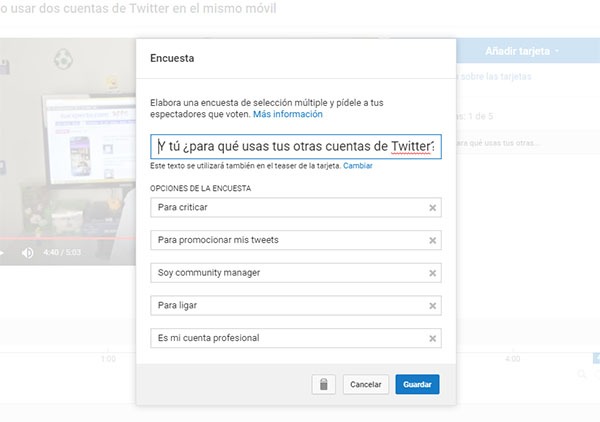Image resolution: width=600 pixels, height=422 pixels.
Task: Remove the 'Es mi cuenta profesional' option
Action: tap(432, 338)
